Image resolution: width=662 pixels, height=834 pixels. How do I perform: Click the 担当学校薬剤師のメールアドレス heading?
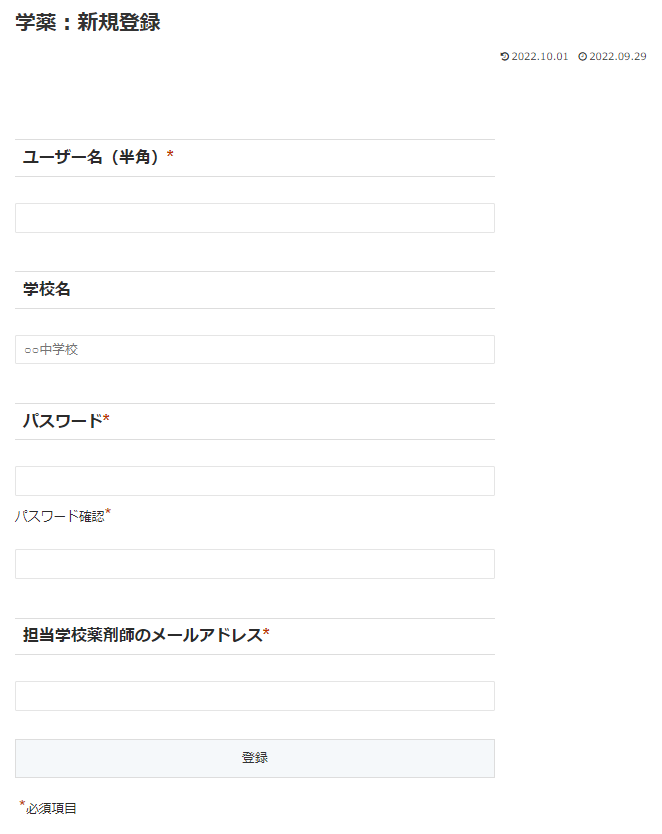(x=142, y=635)
